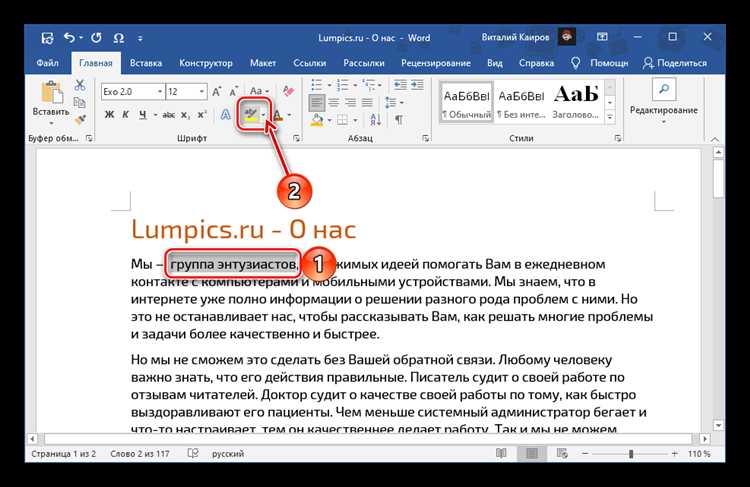750x487 pixels.
Task: Switch to the Макет tab
Action: point(263,63)
